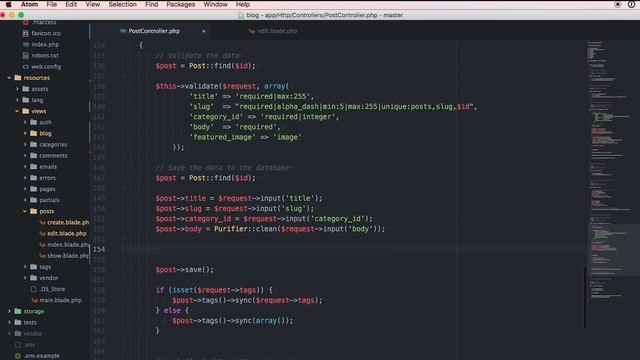This screenshot has width=640, height=360.
Task: Open the Packages menu
Action: point(180,4)
